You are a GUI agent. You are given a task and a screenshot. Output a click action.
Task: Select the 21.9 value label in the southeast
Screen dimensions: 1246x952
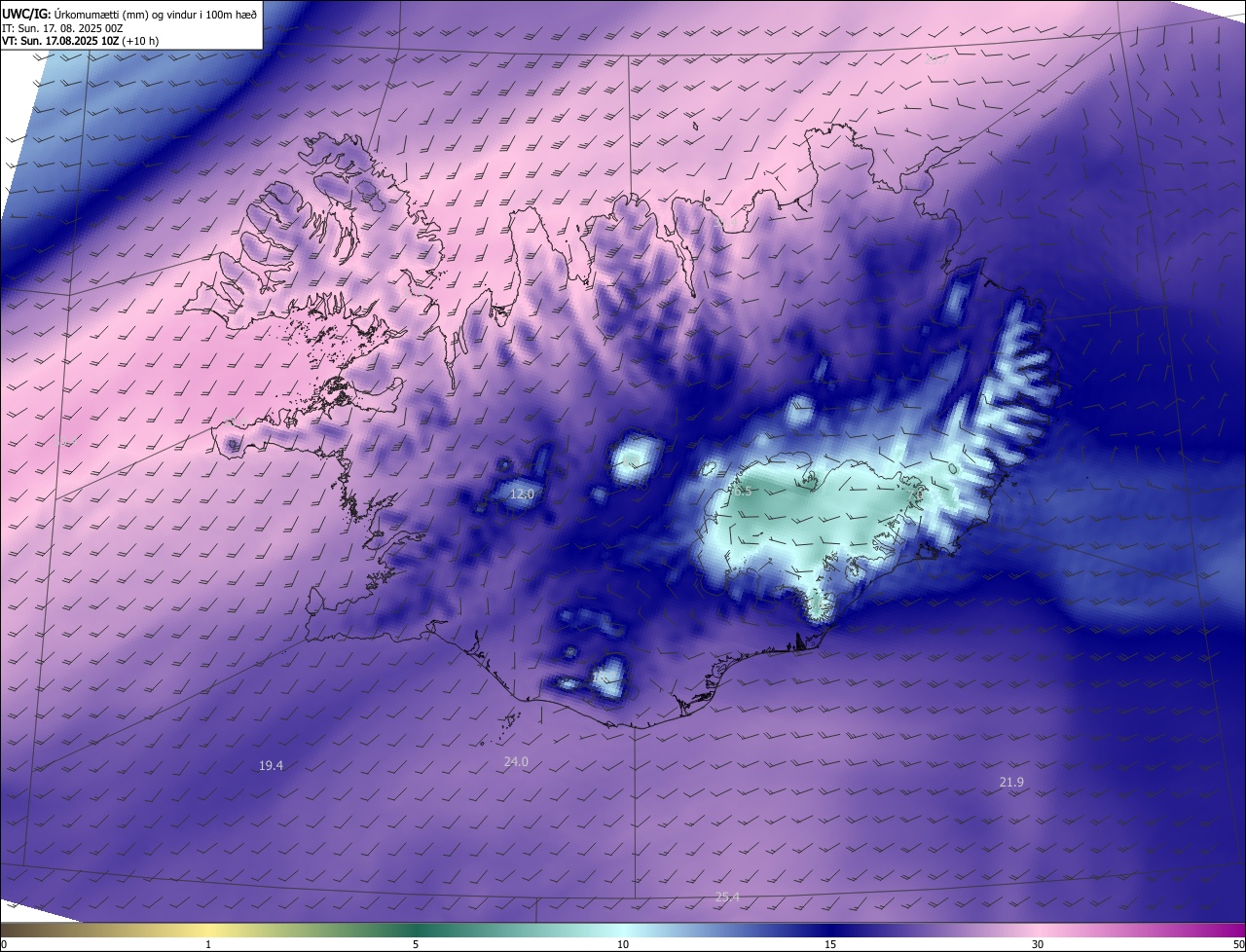pyautogui.click(x=1011, y=783)
